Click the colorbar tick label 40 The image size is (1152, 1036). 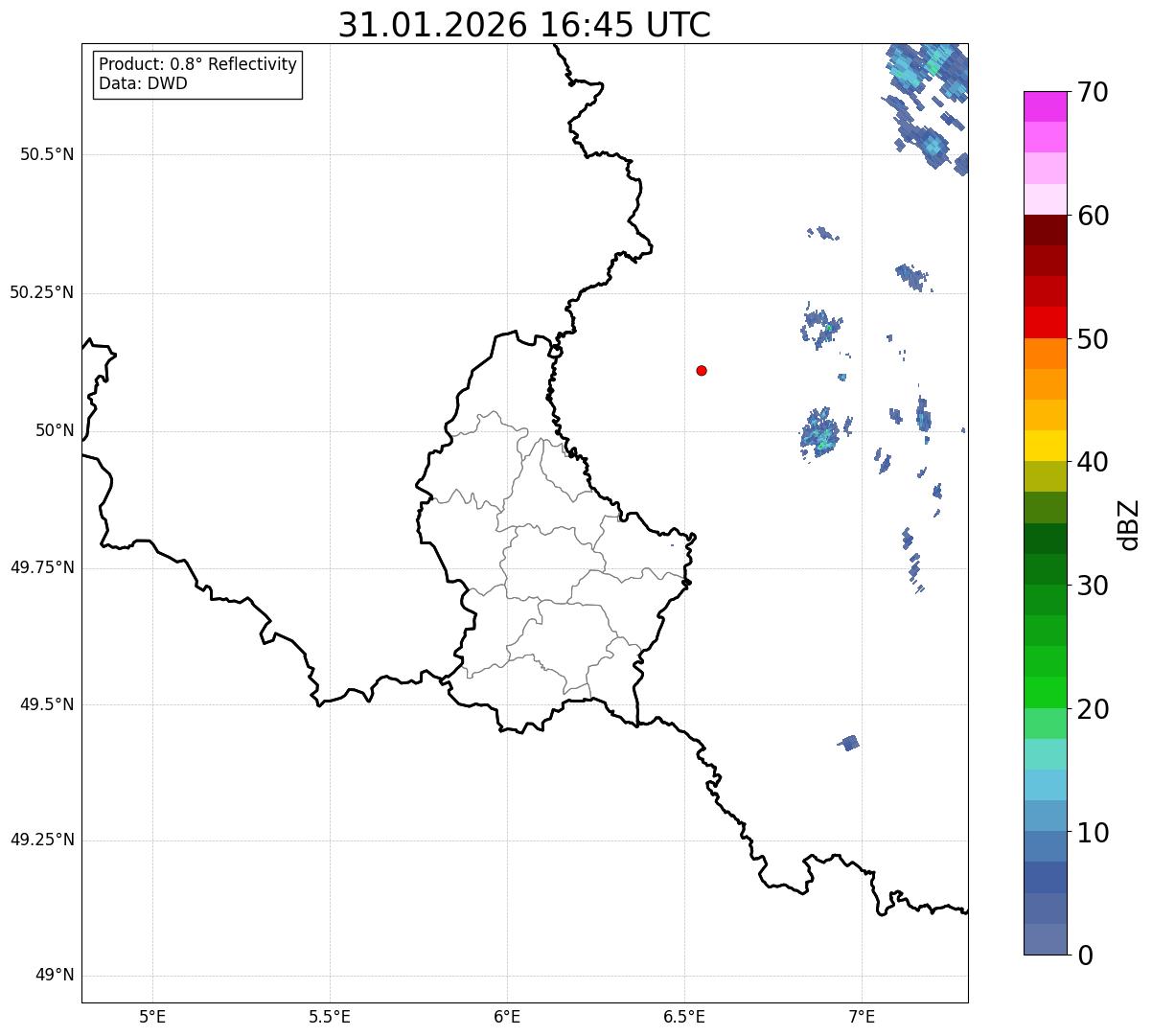[x=1093, y=462]
